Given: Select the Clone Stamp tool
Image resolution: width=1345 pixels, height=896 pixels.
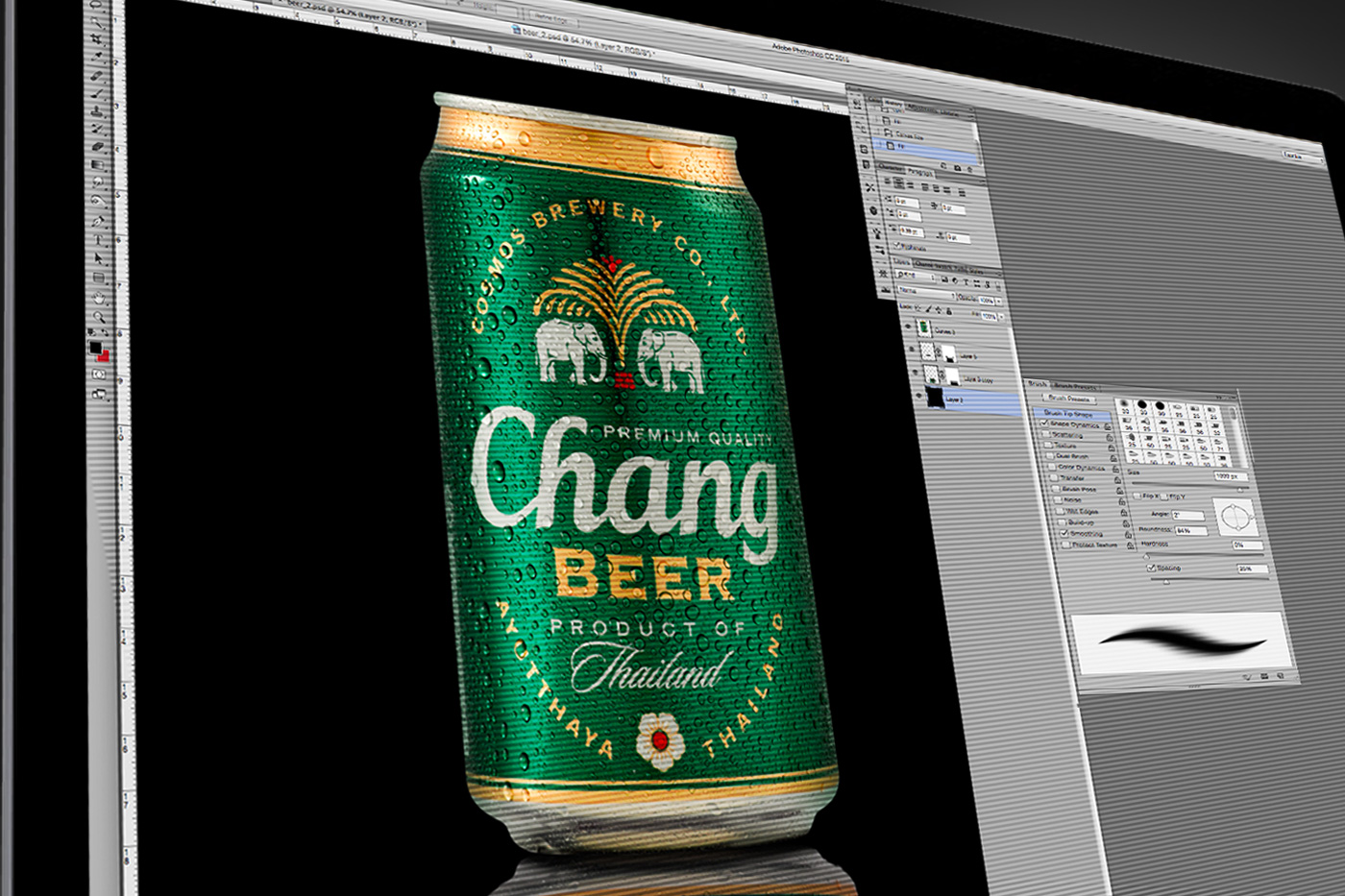Looking at the screenshot, I should [97, 110].
